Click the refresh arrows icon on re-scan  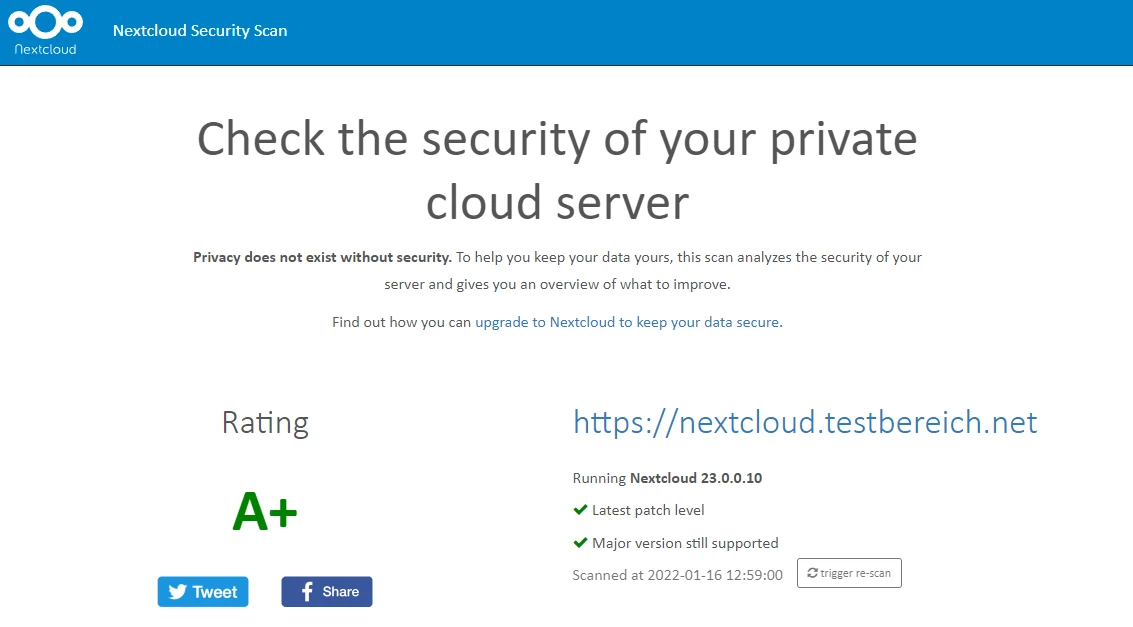812,573
